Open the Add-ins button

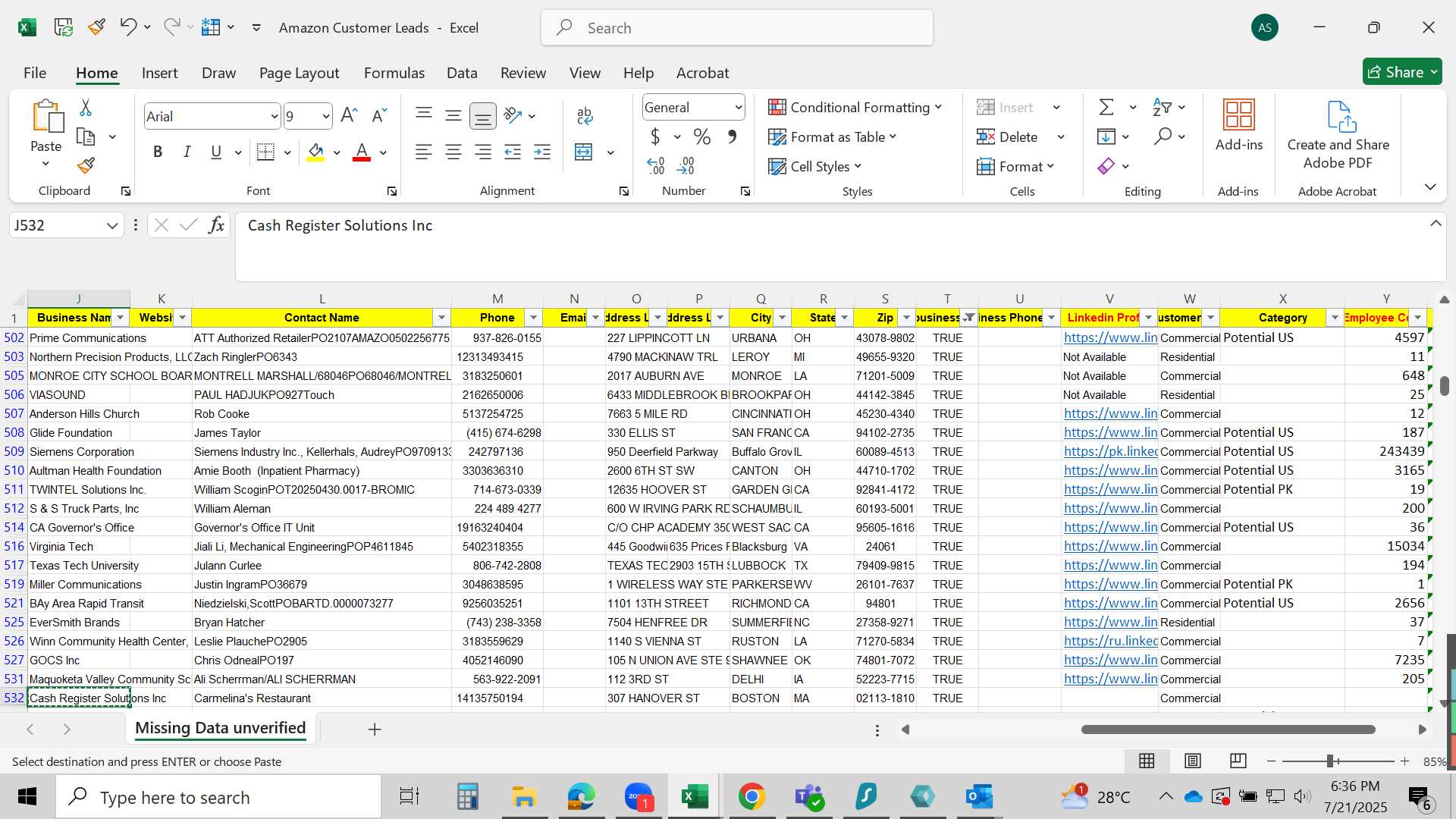tap(1239, 125)
